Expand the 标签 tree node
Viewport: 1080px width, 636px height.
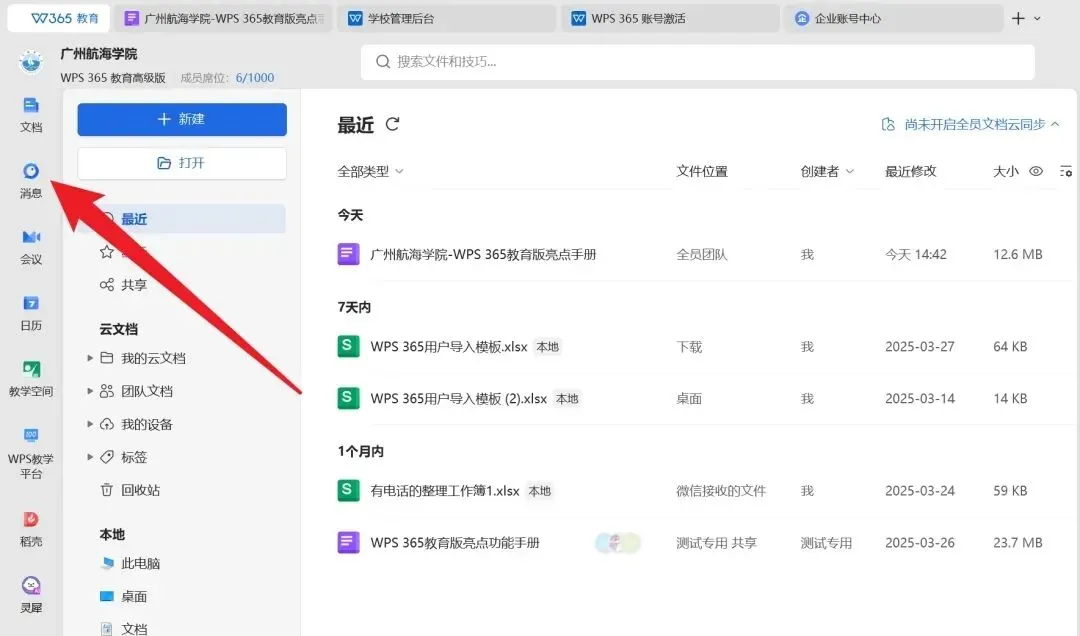90,457
